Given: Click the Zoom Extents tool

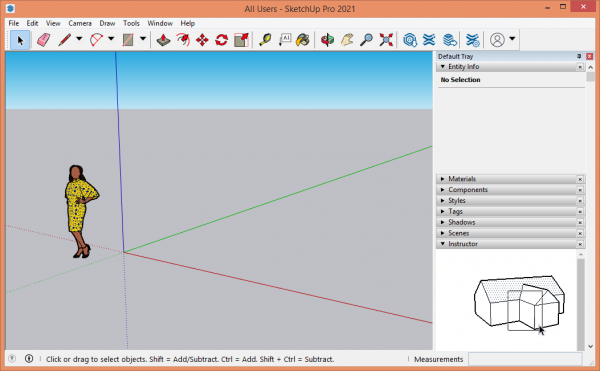Looking at the screenshot, I should click(x=386, y=40).
